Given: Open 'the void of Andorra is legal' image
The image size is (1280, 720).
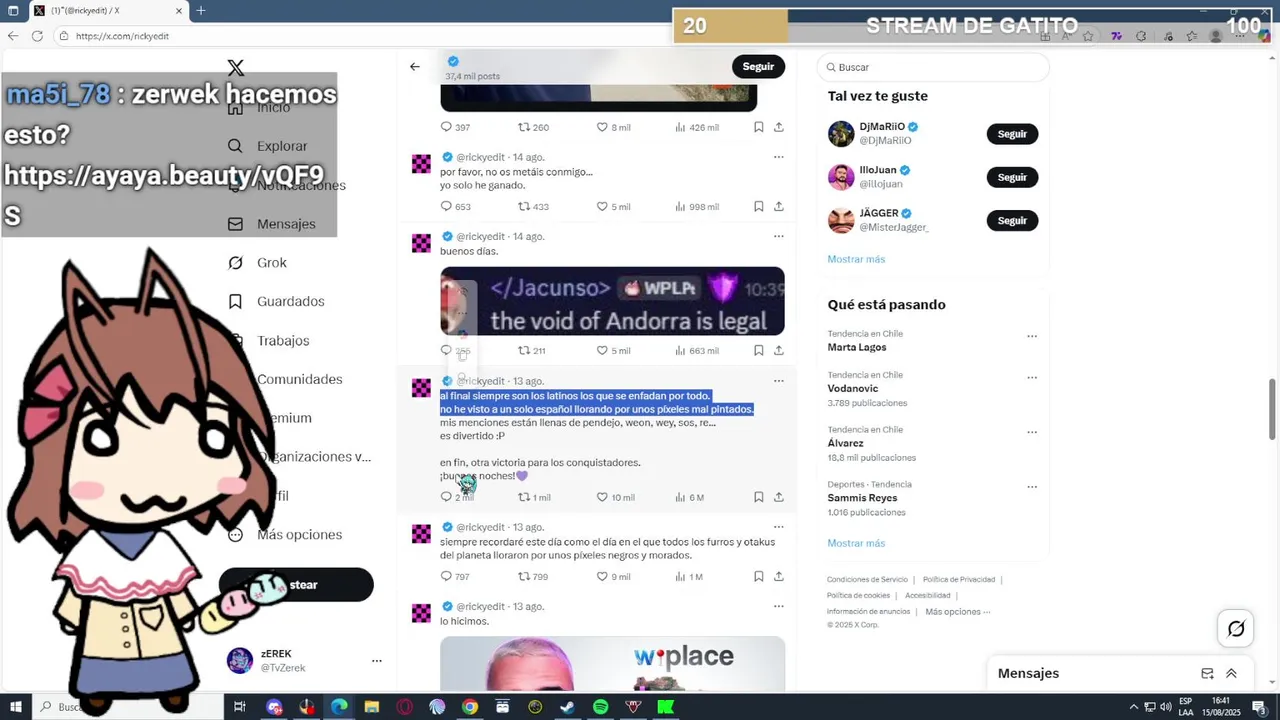Looking at the screenshot, I should point(612,301).
